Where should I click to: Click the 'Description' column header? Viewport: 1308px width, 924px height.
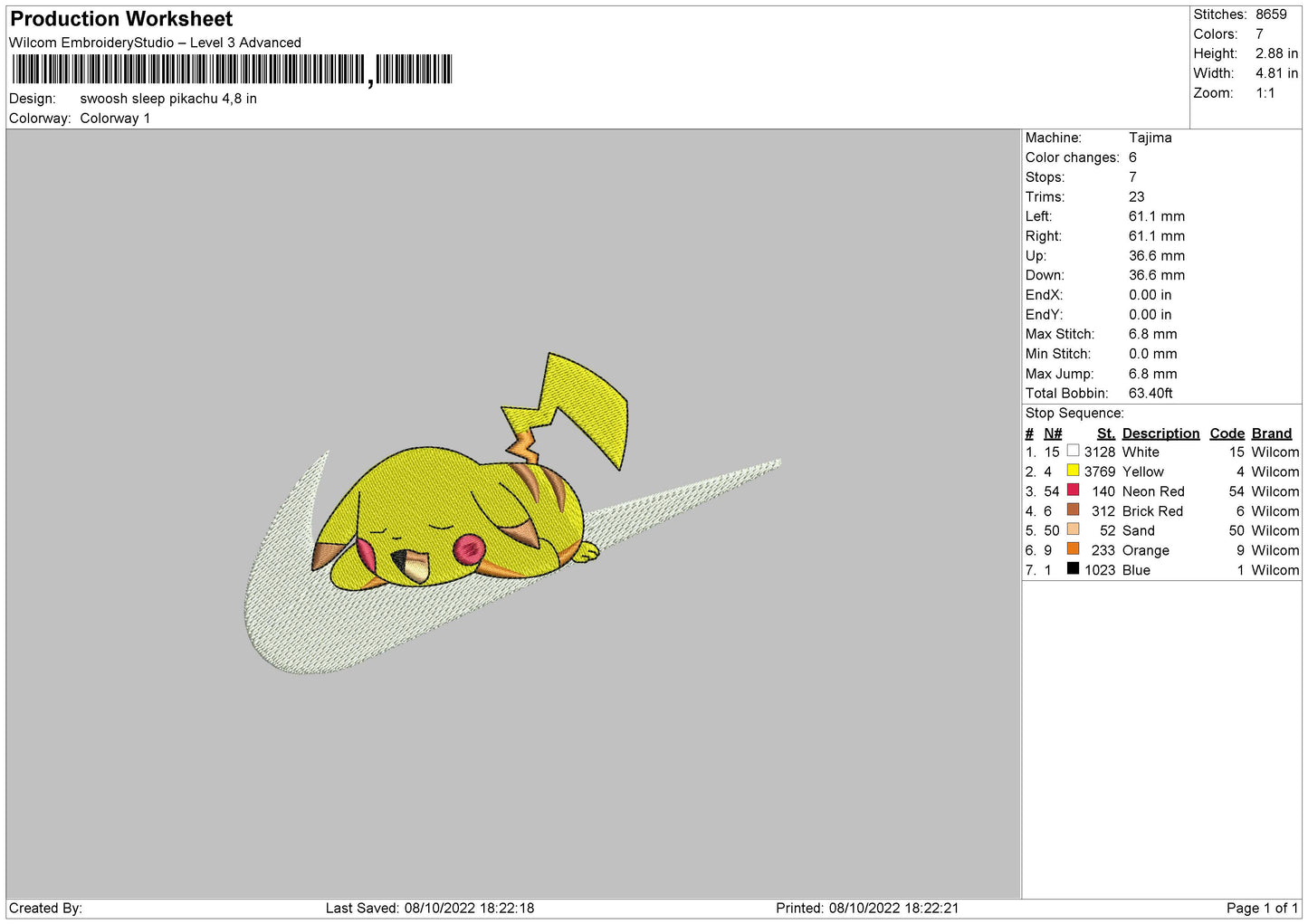click(x=1160, y=433)
